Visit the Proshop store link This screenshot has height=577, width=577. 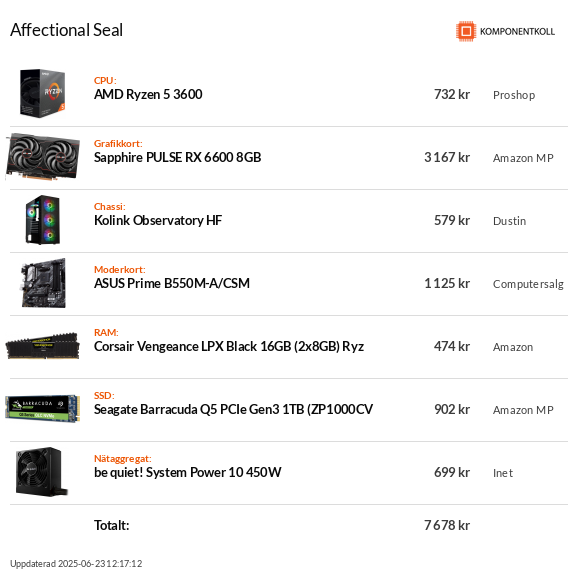pos(514,95)
